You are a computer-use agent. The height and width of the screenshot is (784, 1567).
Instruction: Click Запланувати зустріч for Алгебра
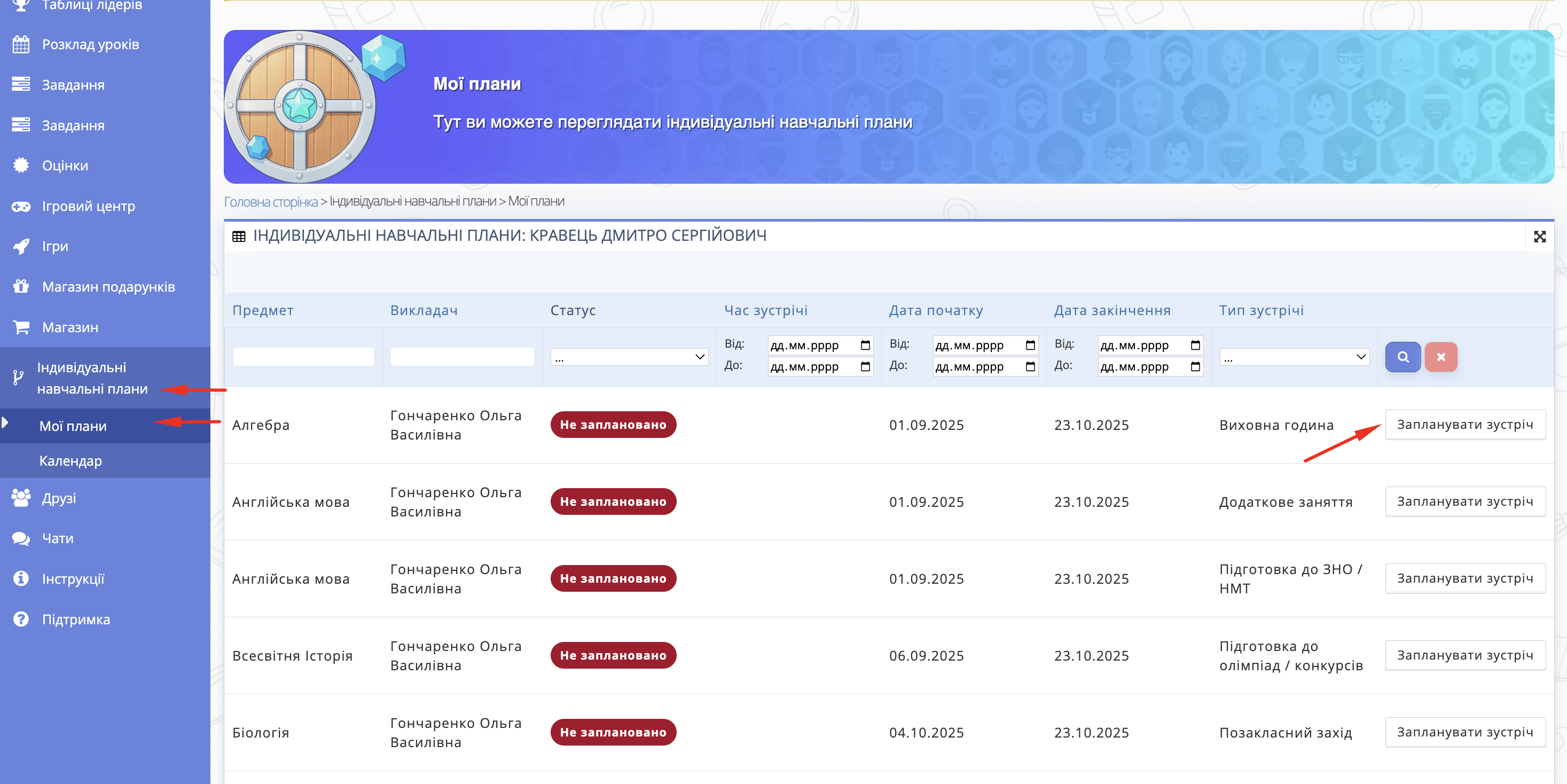pyautogui.click(x=1464, y=425)
